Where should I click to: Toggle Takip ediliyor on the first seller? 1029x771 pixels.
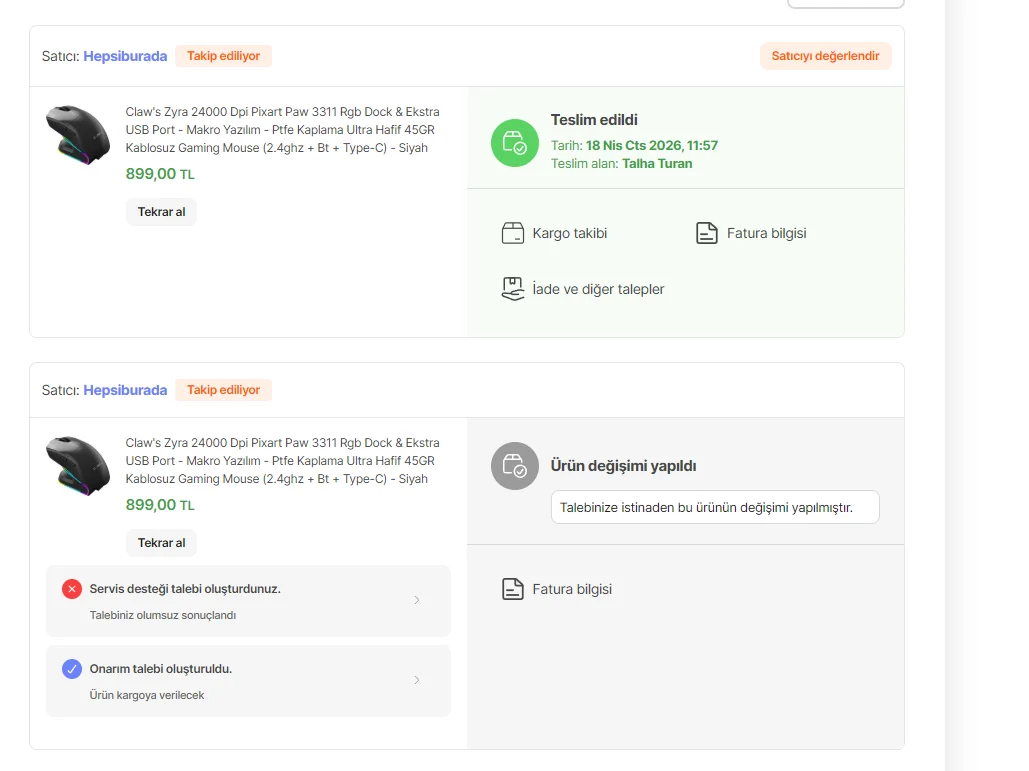click(223, 56)
